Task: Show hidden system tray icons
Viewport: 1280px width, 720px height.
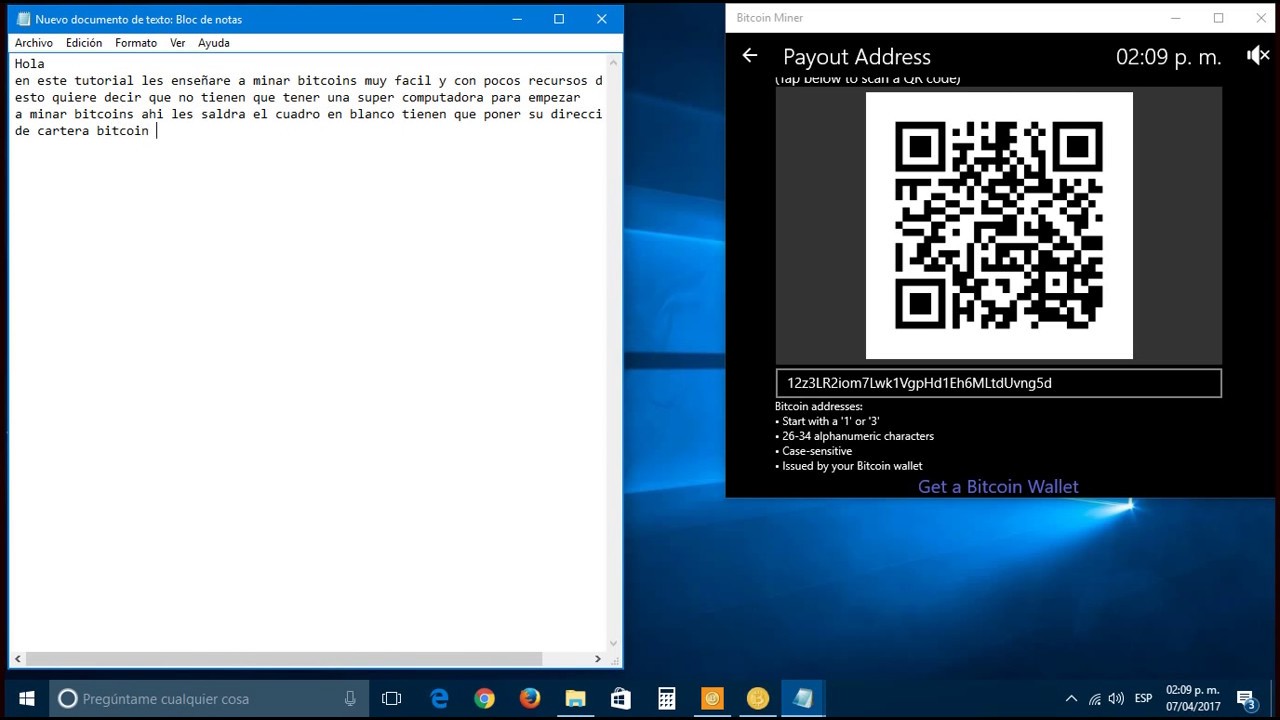Action: pos(1071,698)
